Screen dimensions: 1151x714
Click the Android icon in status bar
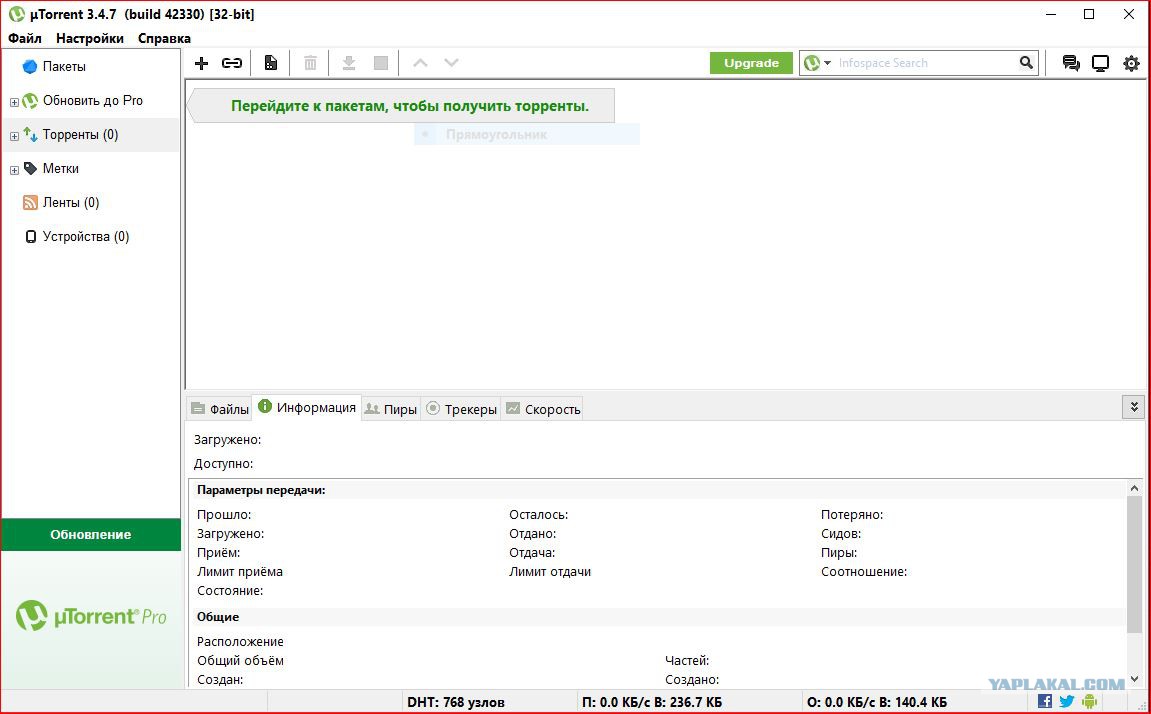(1089, 702)
